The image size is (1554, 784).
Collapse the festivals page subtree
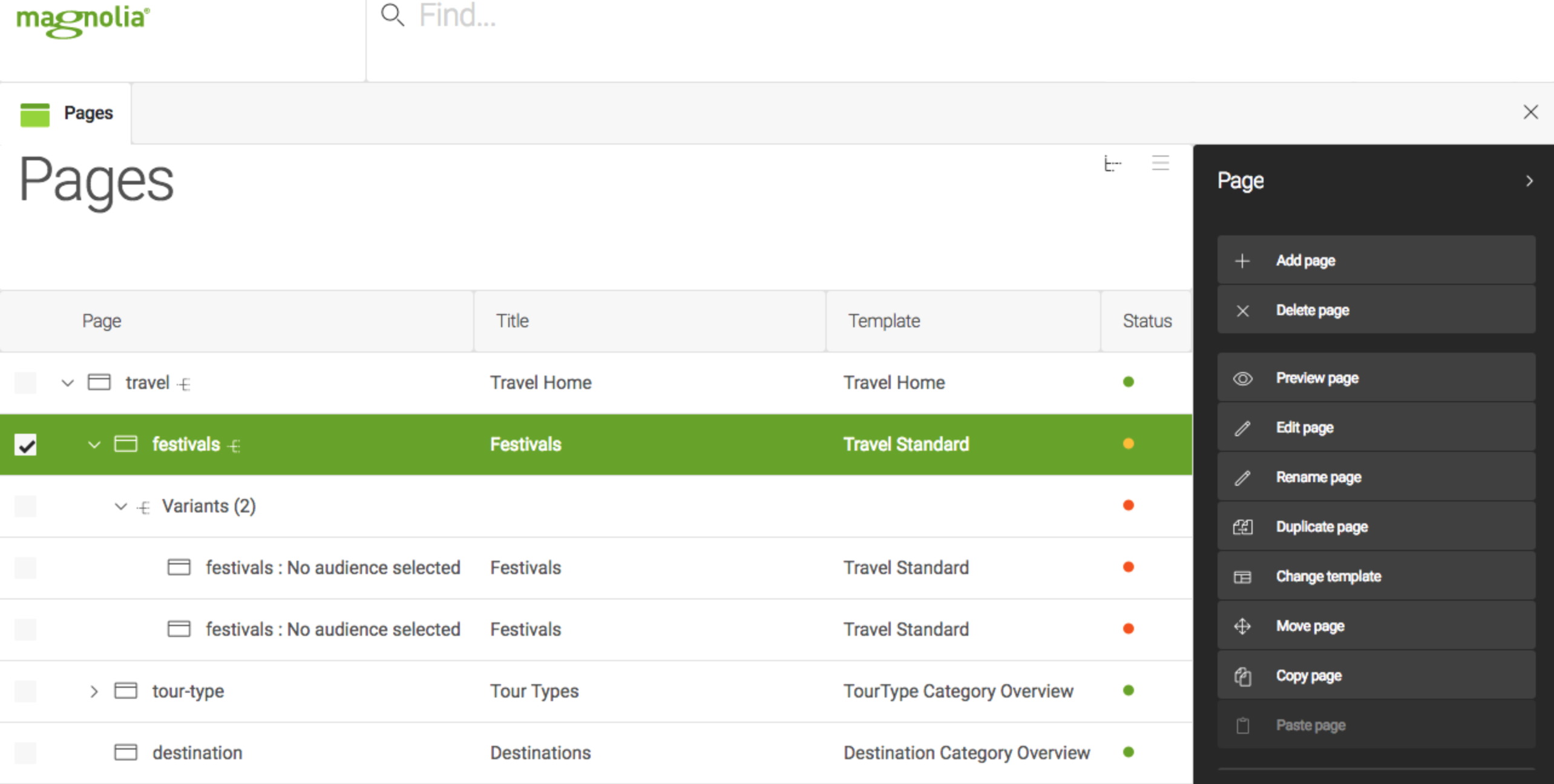pyautogui.click(x=94, y=444)
